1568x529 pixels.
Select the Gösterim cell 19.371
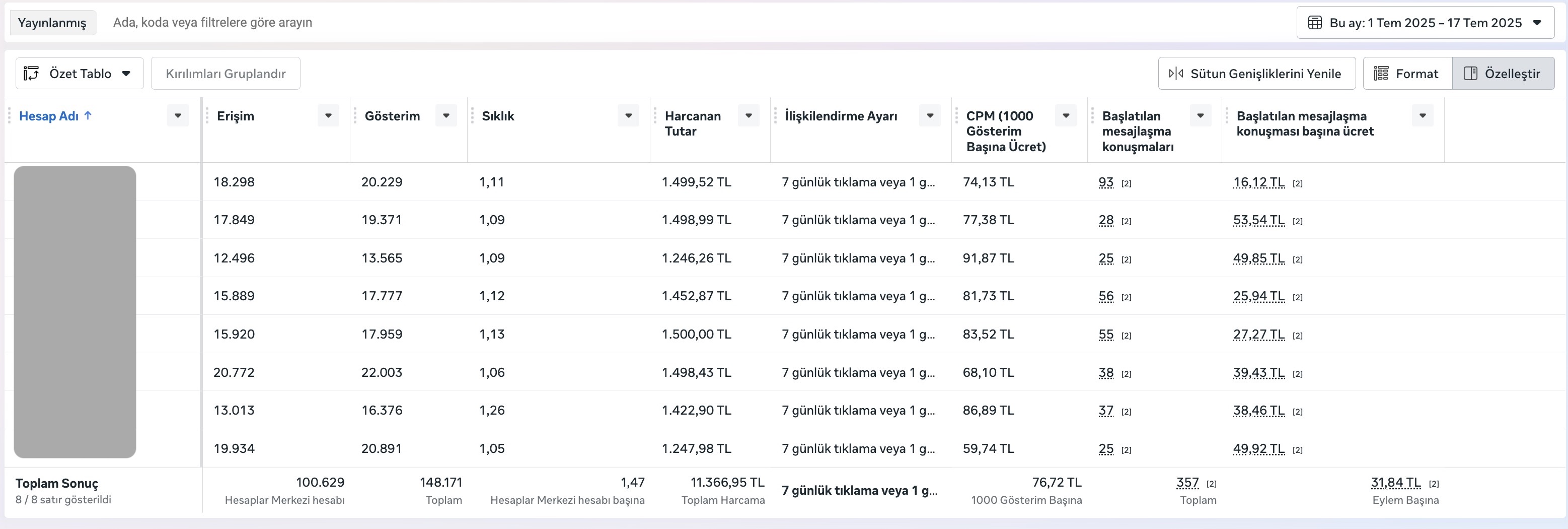coord(382,220)
